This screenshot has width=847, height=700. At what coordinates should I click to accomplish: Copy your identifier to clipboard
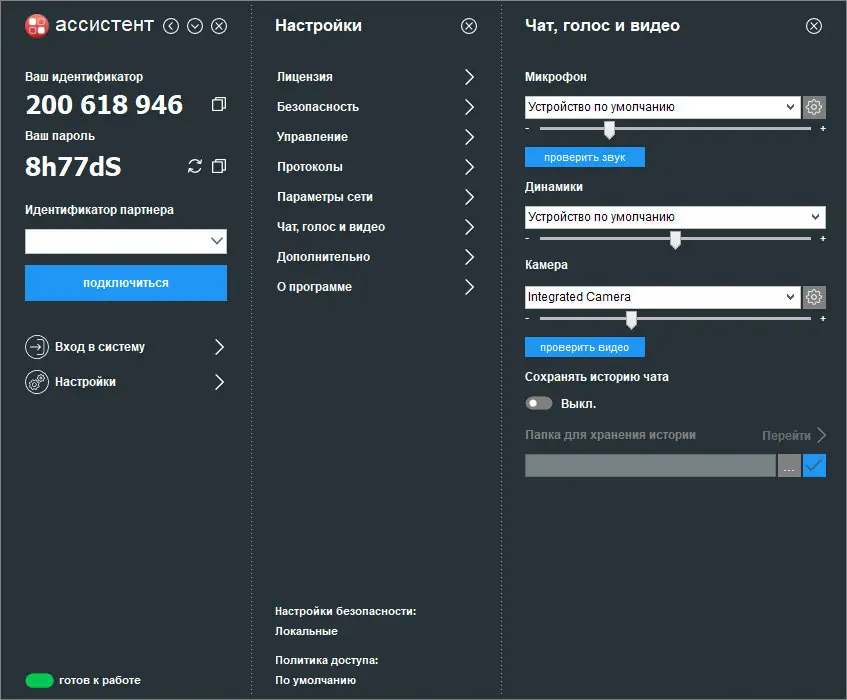(219, 105)
